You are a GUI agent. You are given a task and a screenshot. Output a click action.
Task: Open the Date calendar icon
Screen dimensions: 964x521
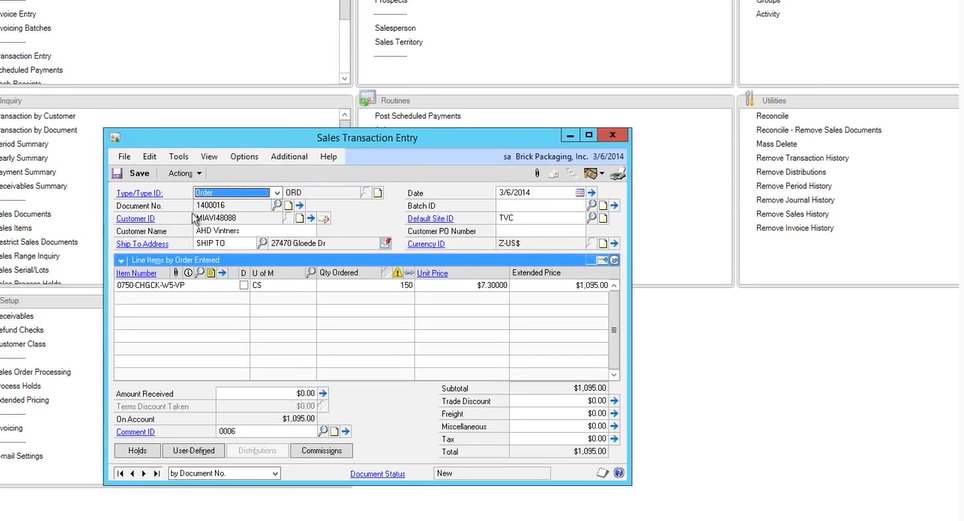(x=580, y=193)
